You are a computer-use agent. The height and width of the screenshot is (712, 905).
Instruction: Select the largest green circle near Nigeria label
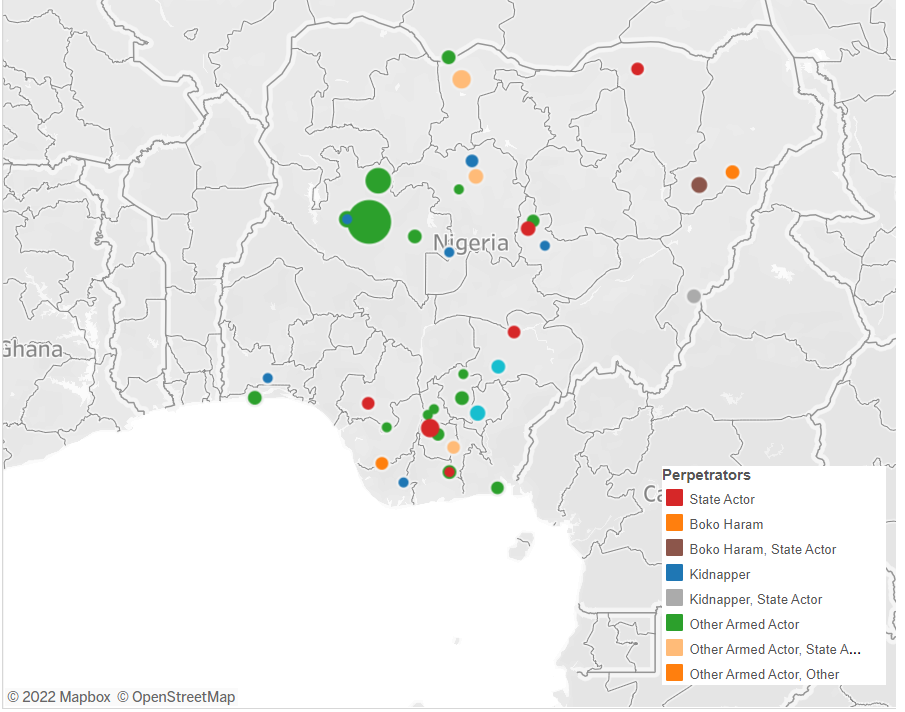click(370, 222)
